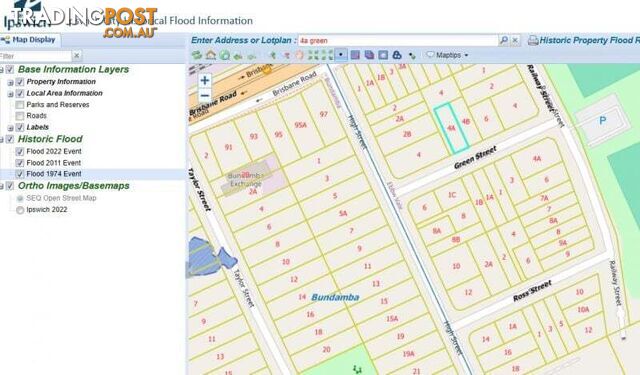Enable the Roads layer checkbox
This screenshot has height=375, width=640.
[20, 116]
